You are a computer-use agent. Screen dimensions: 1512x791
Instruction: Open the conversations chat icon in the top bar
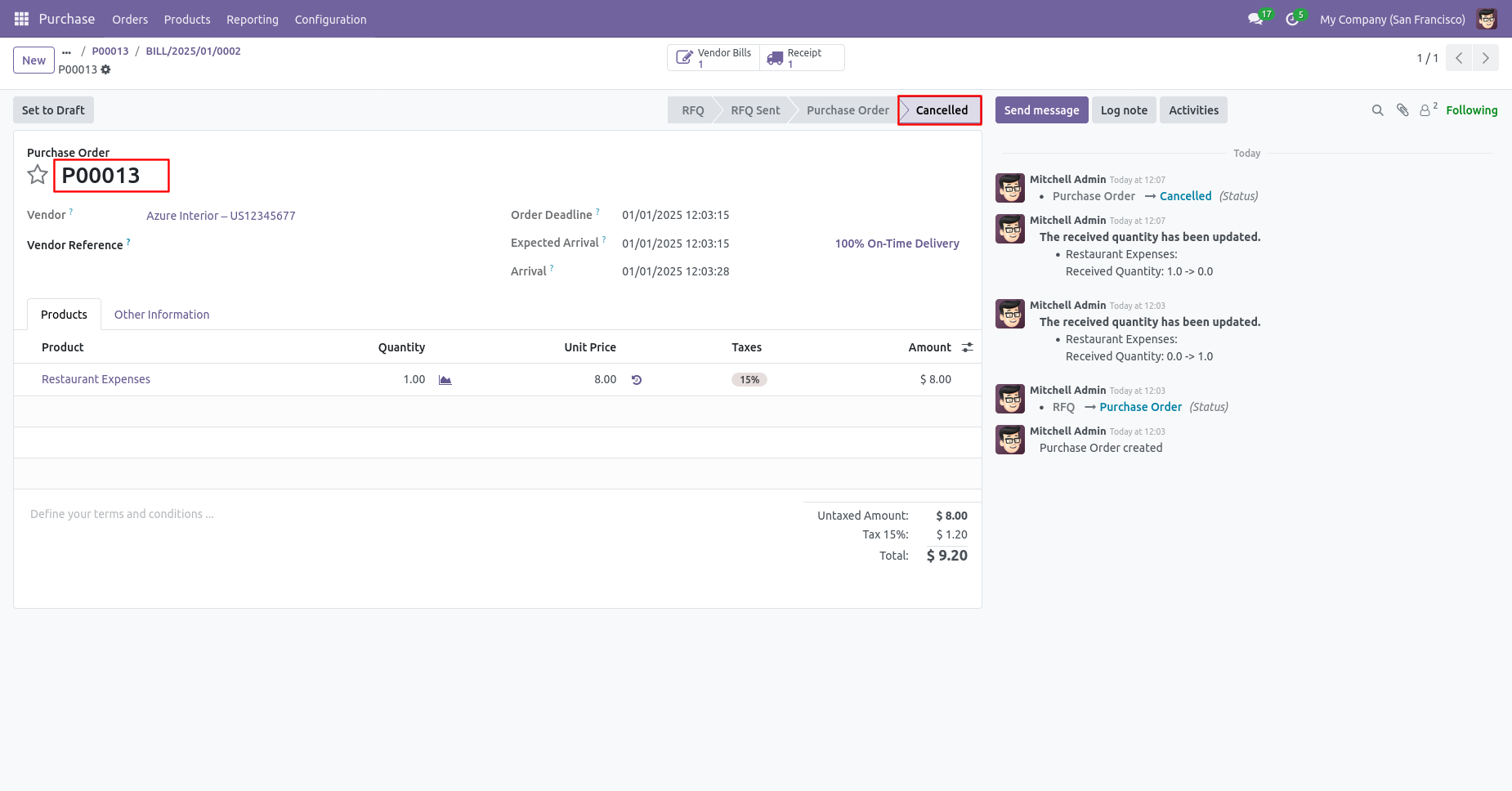point(1256,19)
